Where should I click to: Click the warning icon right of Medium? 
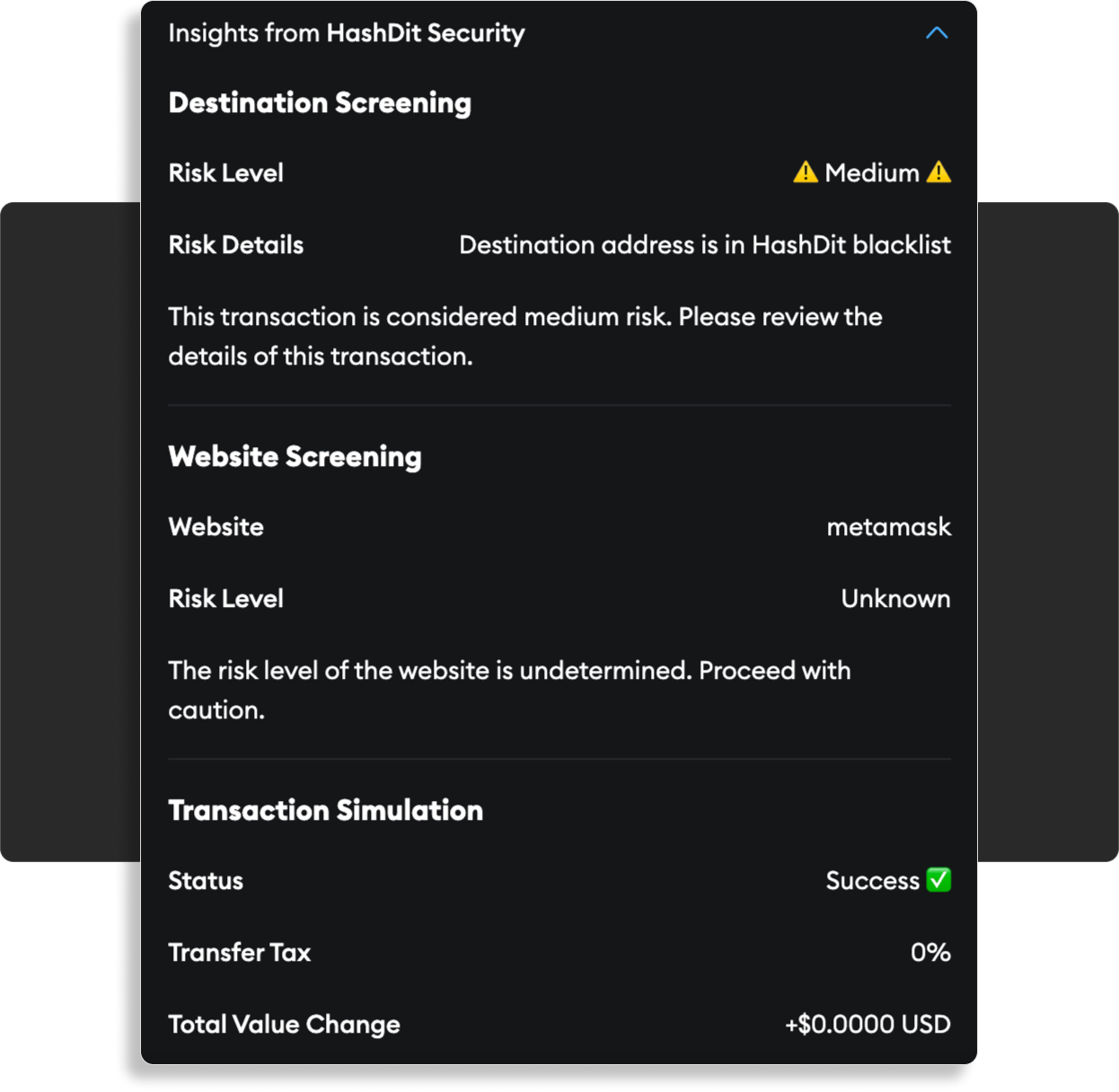[x=938, y=172]
